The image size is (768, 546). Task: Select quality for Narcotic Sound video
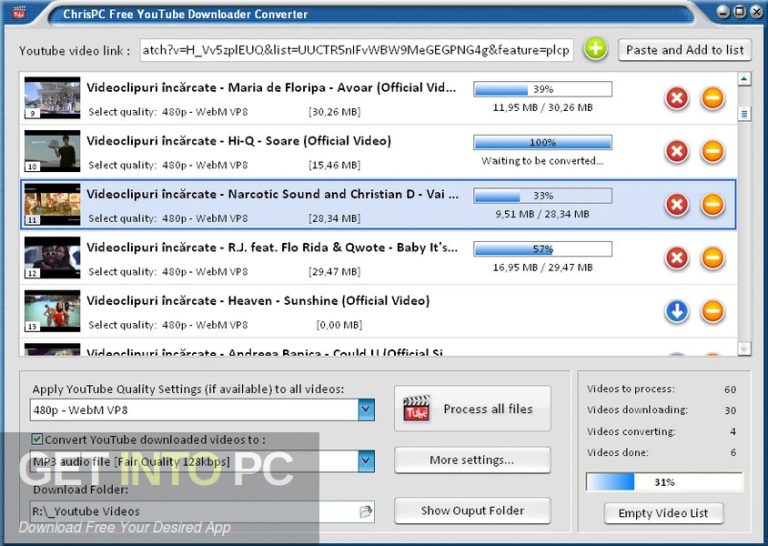[x=205, y=218]
